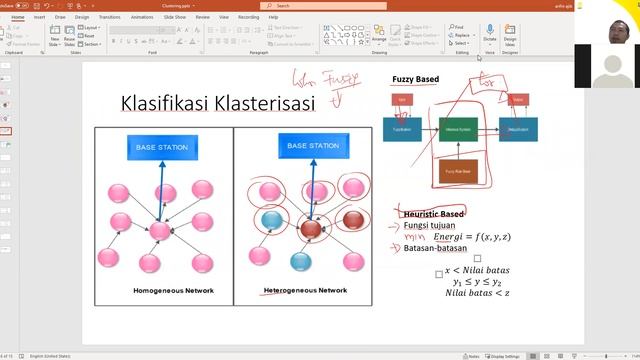Switch to Normal view icon
Viewport: 640px width, 360px height.
coord(533,356)
